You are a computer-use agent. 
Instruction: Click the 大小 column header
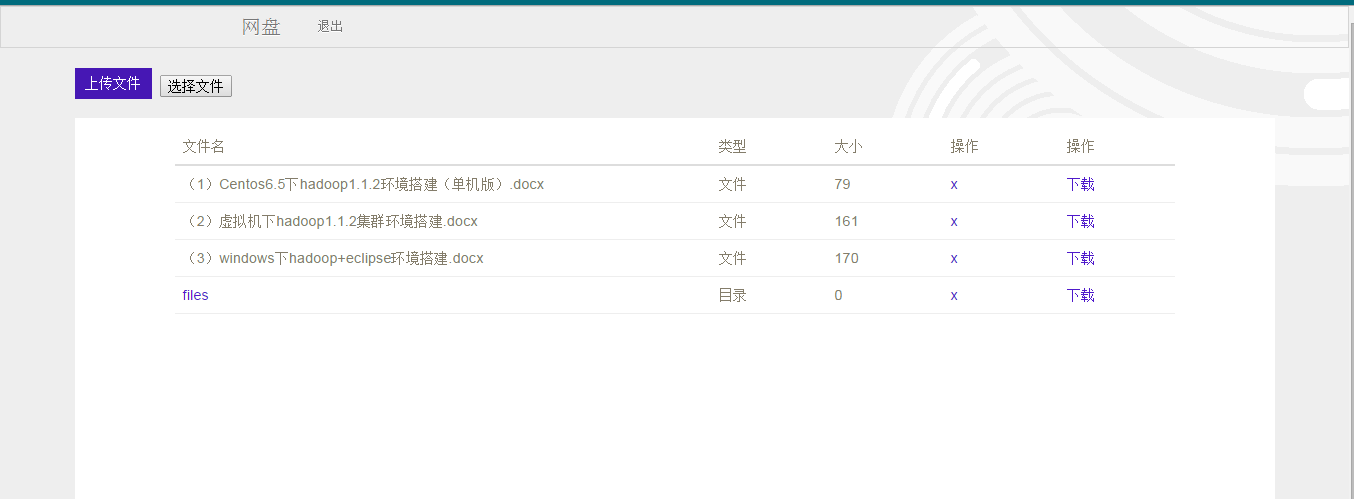[848, 146]
